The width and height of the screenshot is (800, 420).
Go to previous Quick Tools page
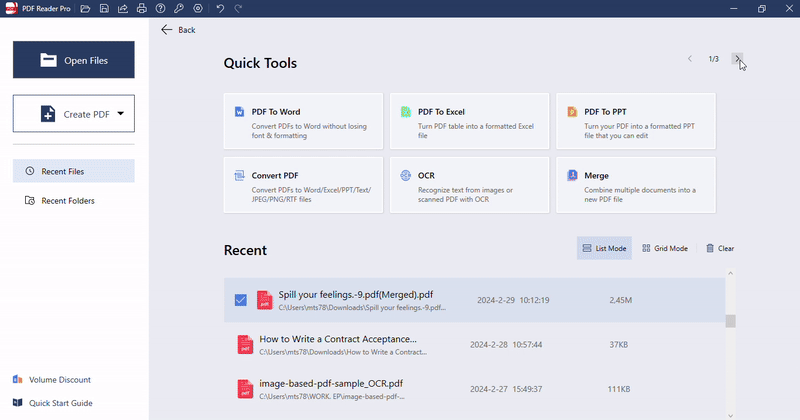690,59
